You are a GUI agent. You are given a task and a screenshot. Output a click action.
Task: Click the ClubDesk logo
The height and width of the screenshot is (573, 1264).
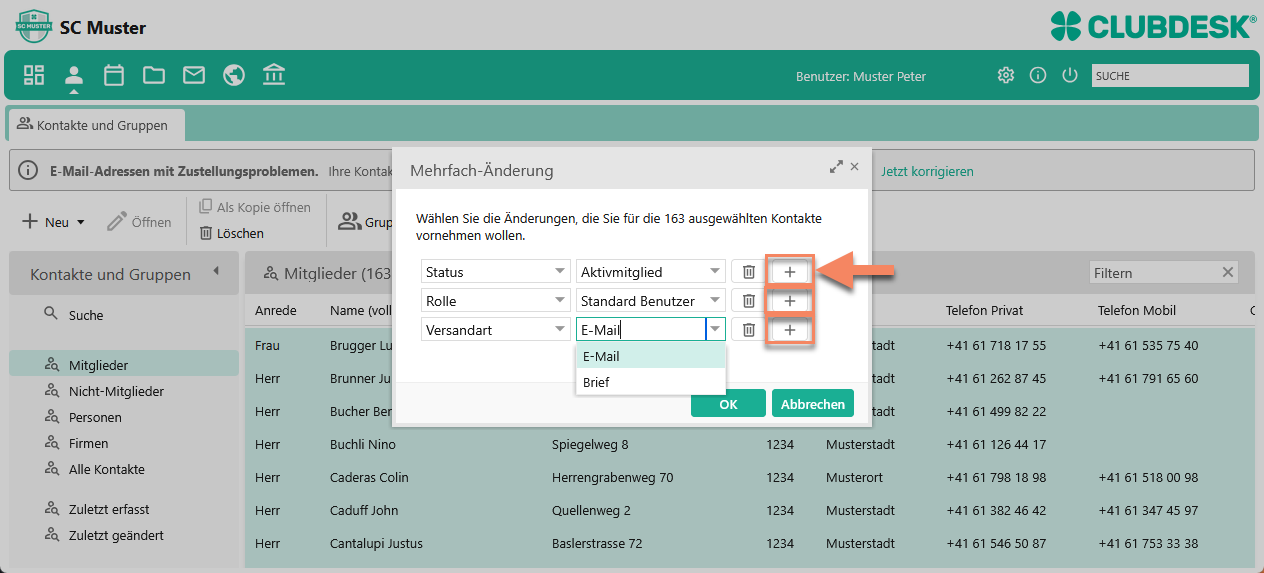(1154, 25)
